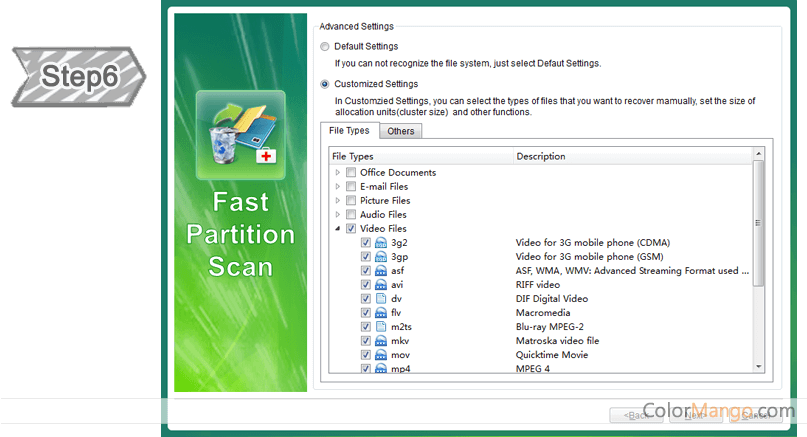Click the mkv file type icon
Image resolution: width=807 pixels, height=437 pixels.
coord(380,341)
